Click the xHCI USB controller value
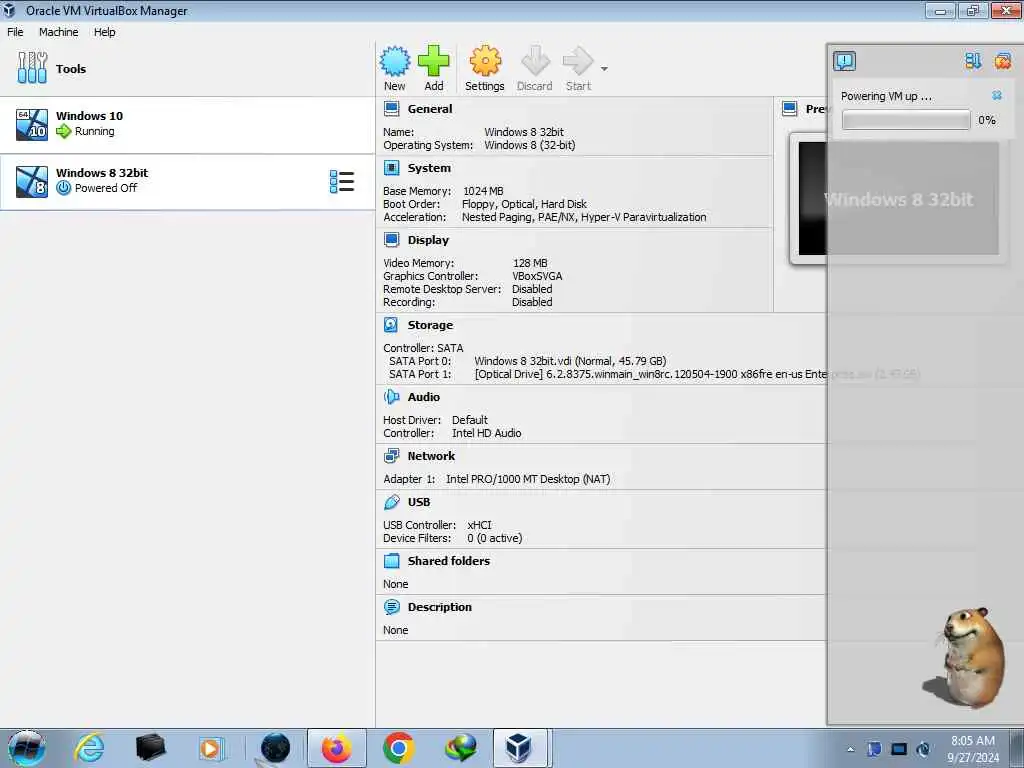The height and width of the screenshot is (768, 1024). [x=479, y=524]
